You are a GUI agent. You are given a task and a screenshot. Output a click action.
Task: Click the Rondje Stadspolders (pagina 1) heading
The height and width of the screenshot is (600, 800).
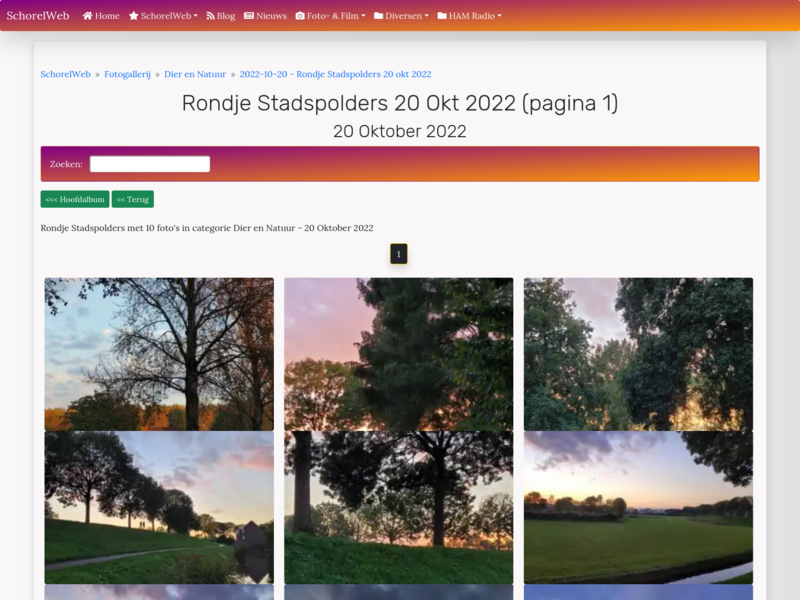(400, 103)
